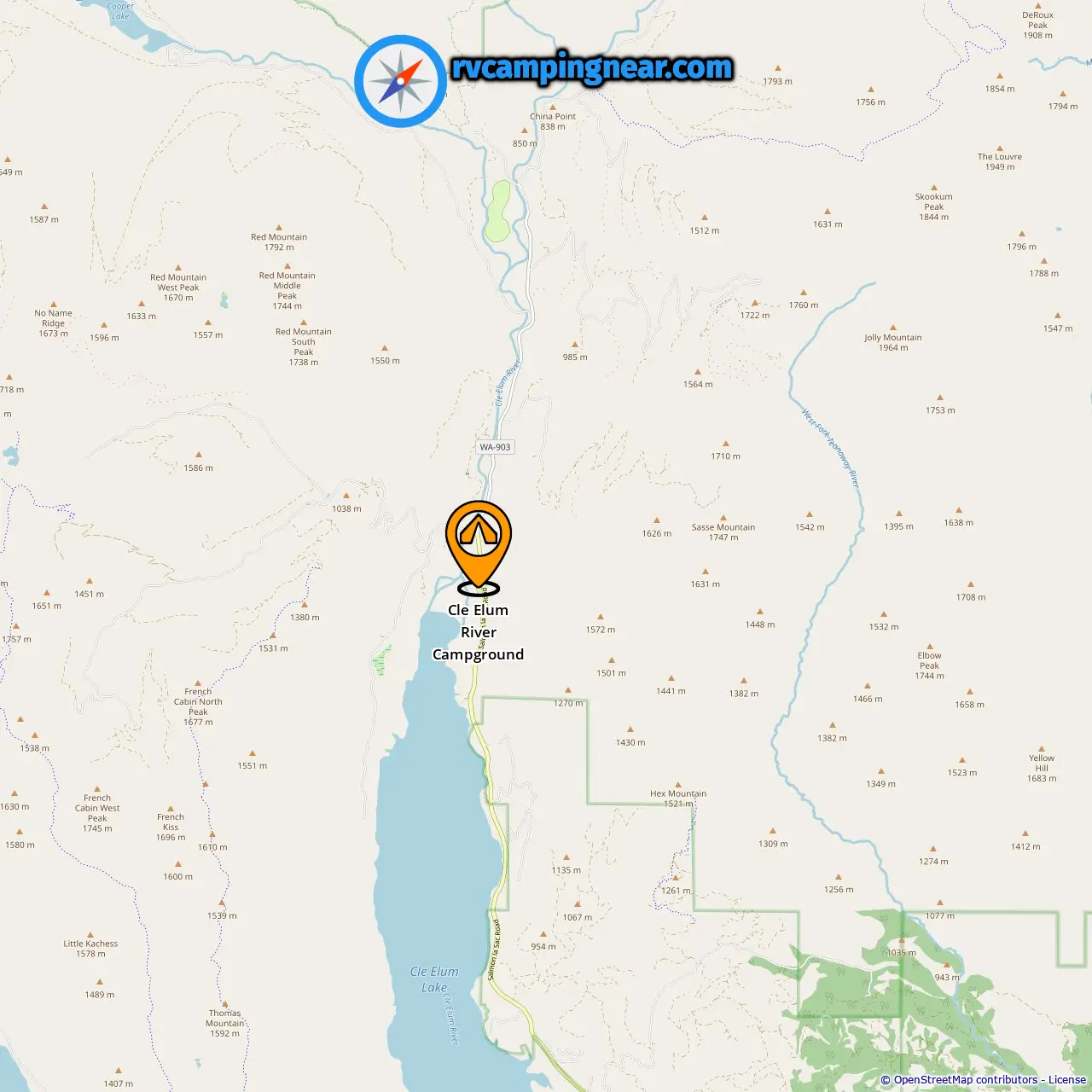Click the Elbow Peak triangle marker

[x=930, y=647]
